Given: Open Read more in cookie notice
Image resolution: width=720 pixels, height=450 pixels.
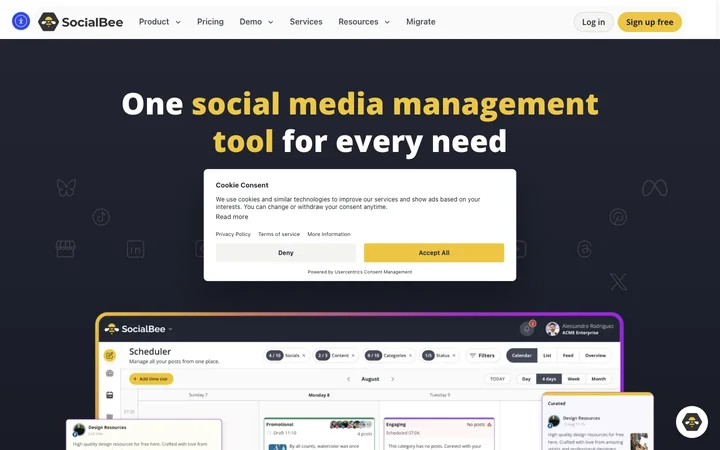Looking at the screenshot, I should (x=232, y=217).
